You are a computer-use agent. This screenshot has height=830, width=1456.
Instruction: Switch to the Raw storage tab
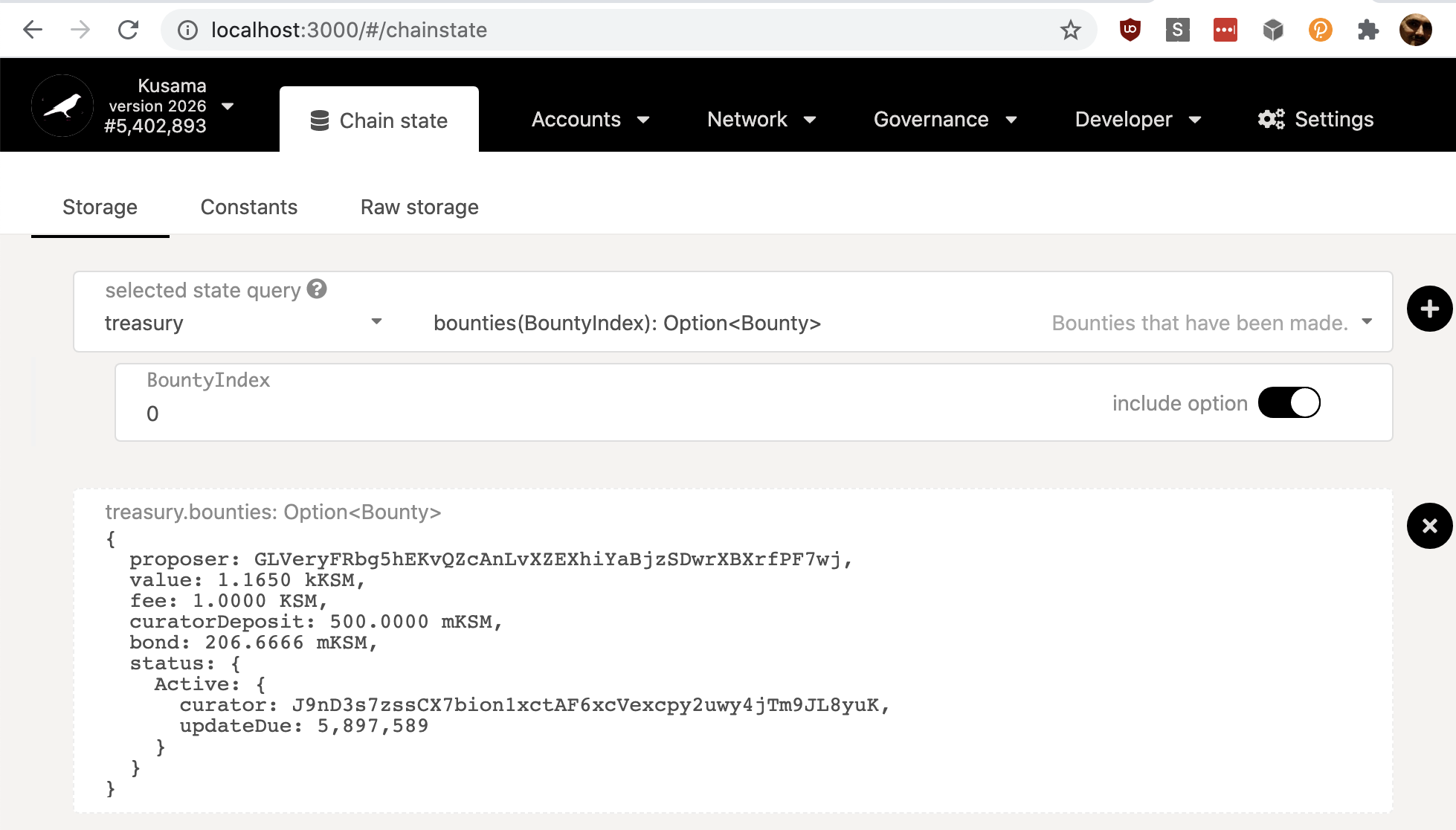(419, 207)
